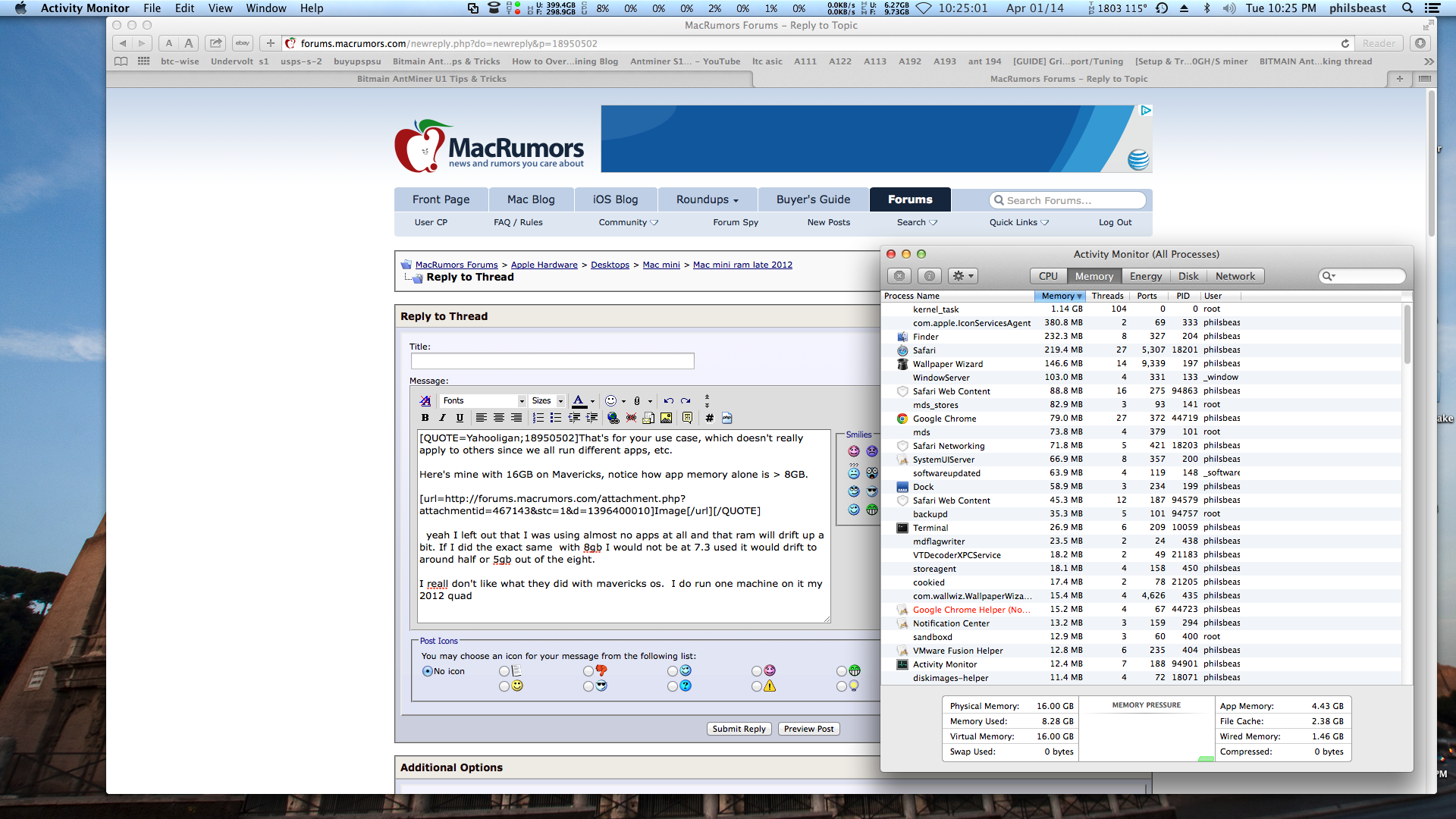Apply italic formatting in message editor
The height and width of the screenshot is (819, 1456).
pos(442,418)
